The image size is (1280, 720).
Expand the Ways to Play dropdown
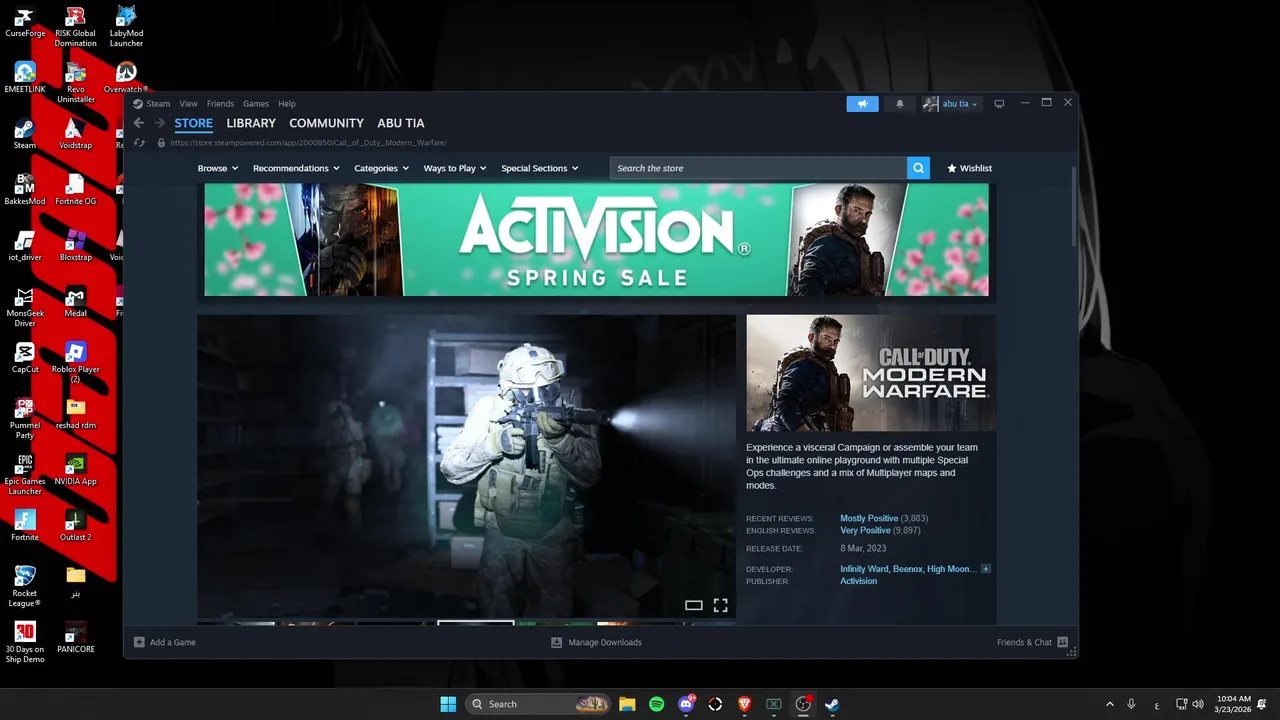(455, 168)
